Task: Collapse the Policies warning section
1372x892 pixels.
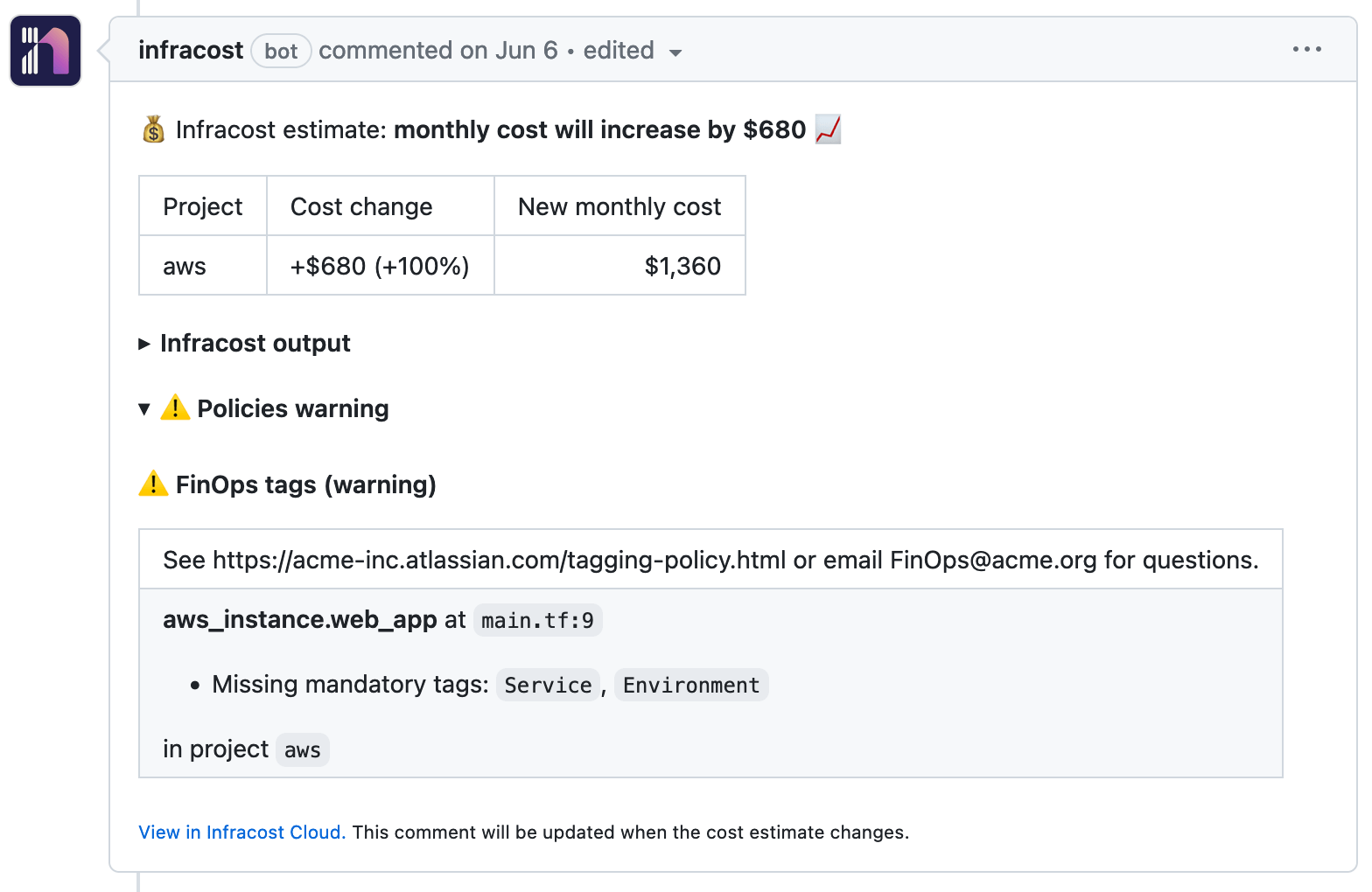Action: tap(145, 408)
